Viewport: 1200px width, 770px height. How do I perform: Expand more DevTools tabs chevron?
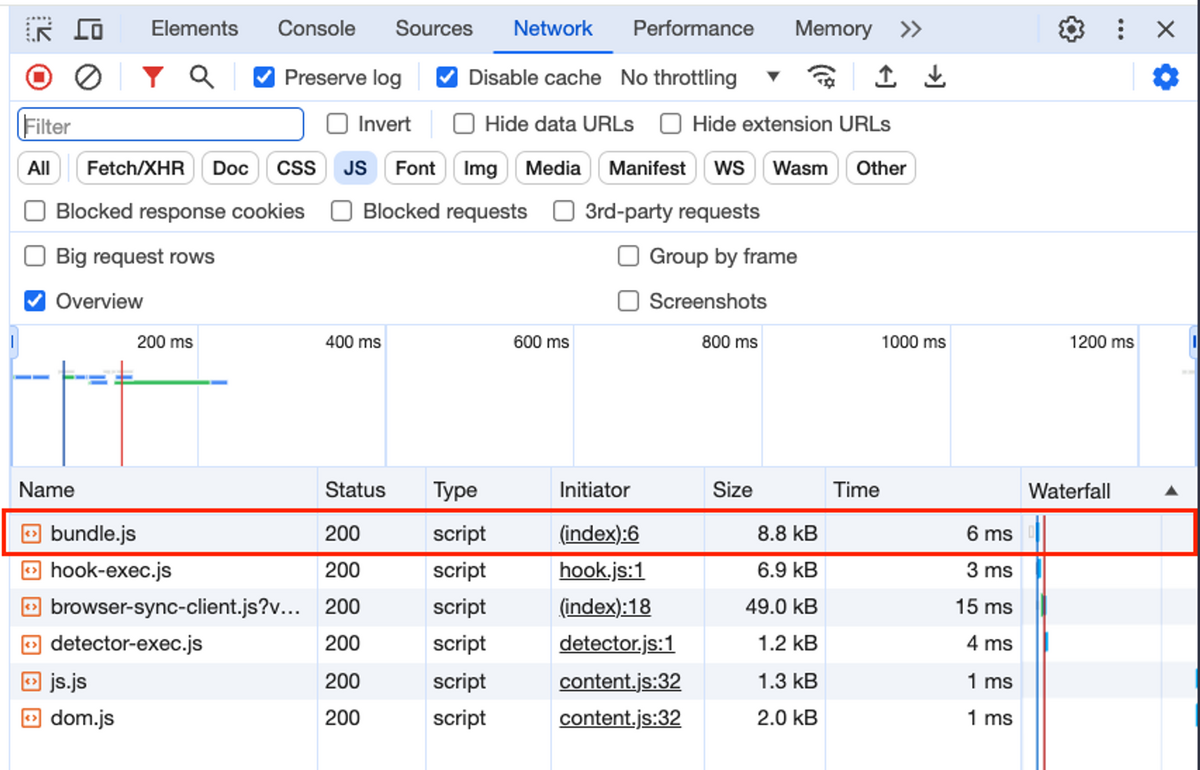[x=910, y=29]
